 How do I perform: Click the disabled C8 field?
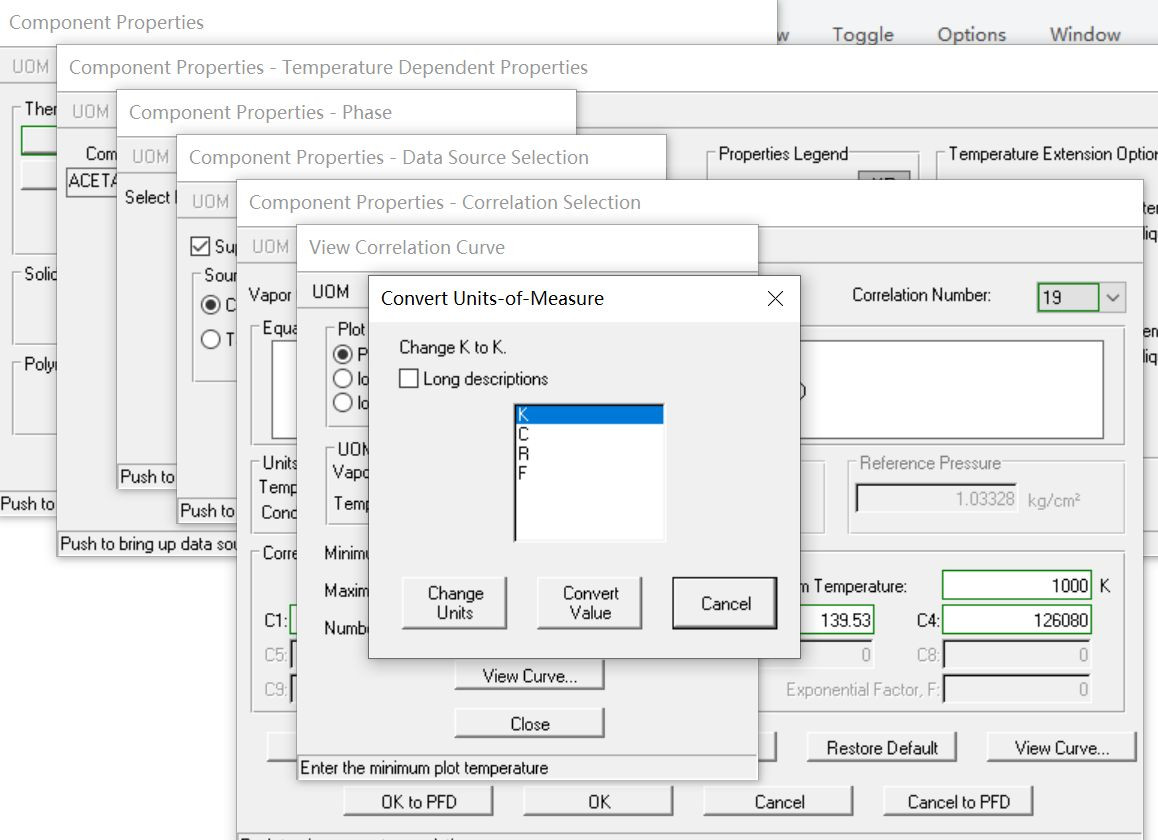pos(1017,655)
